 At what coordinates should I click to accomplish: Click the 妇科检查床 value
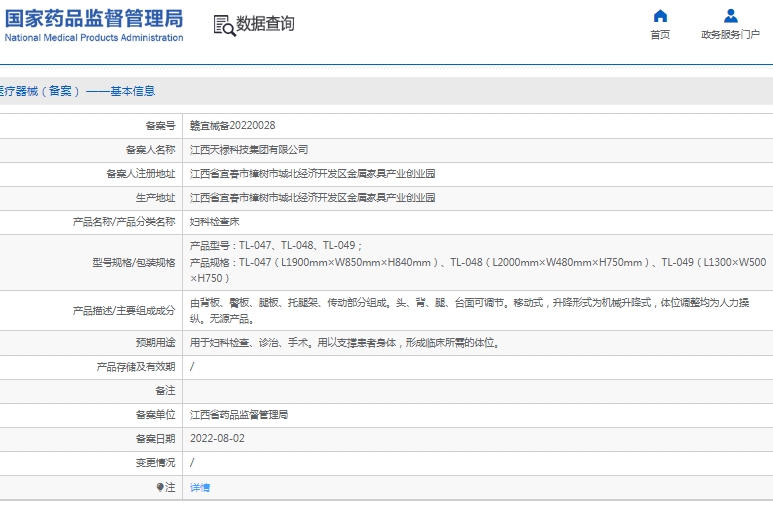click(214, 222)
